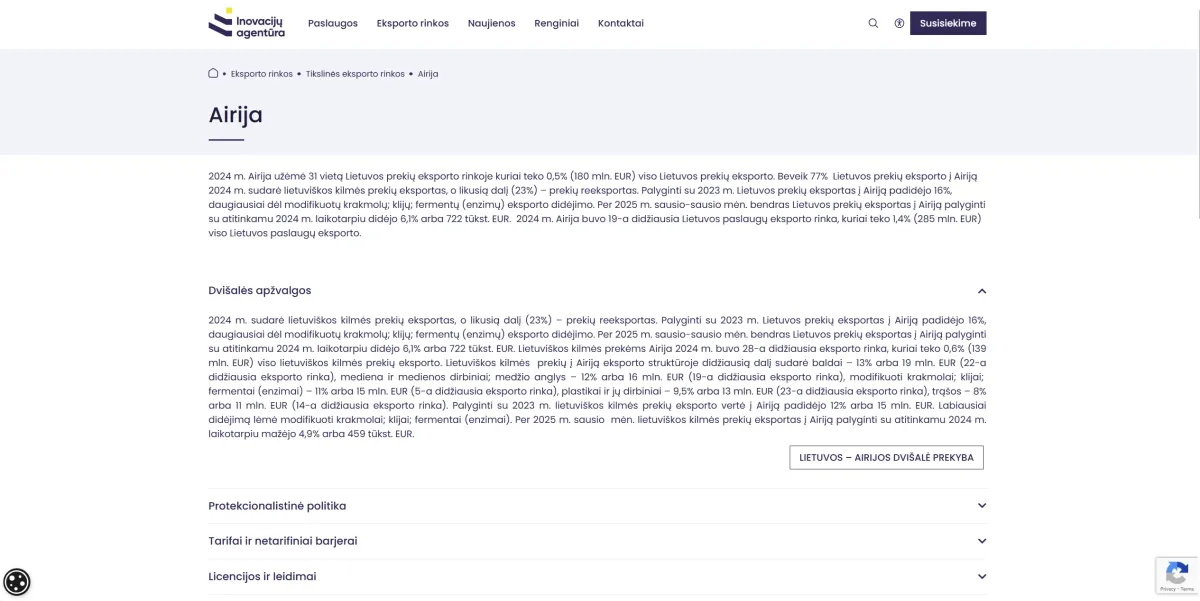Select Kontaktai in the top menu
The width and height of the screenshot is (1200, 601).
click(620, 23)
